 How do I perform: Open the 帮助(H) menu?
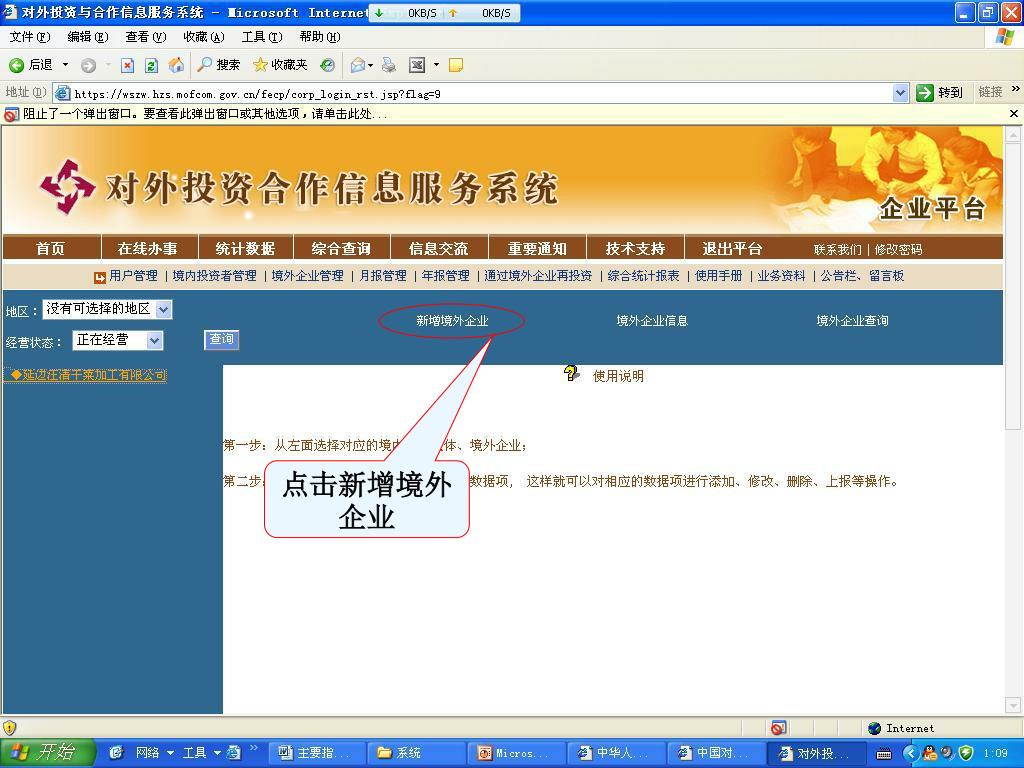pos(320,37)
